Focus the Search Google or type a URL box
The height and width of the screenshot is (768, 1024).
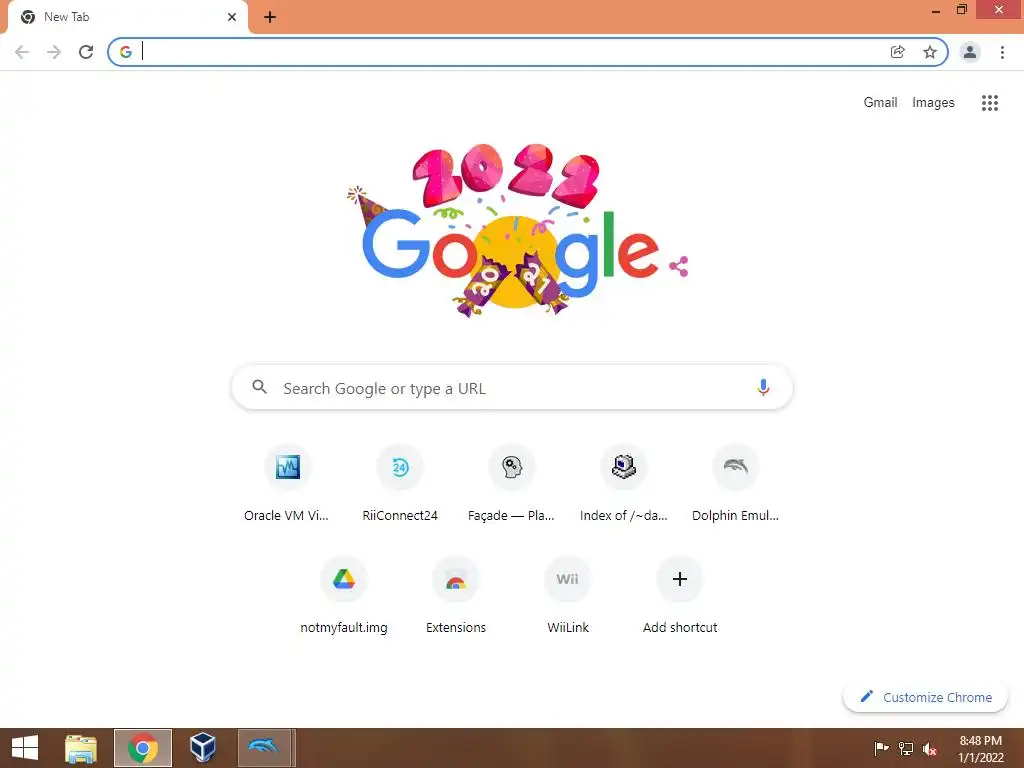[512, 388]
